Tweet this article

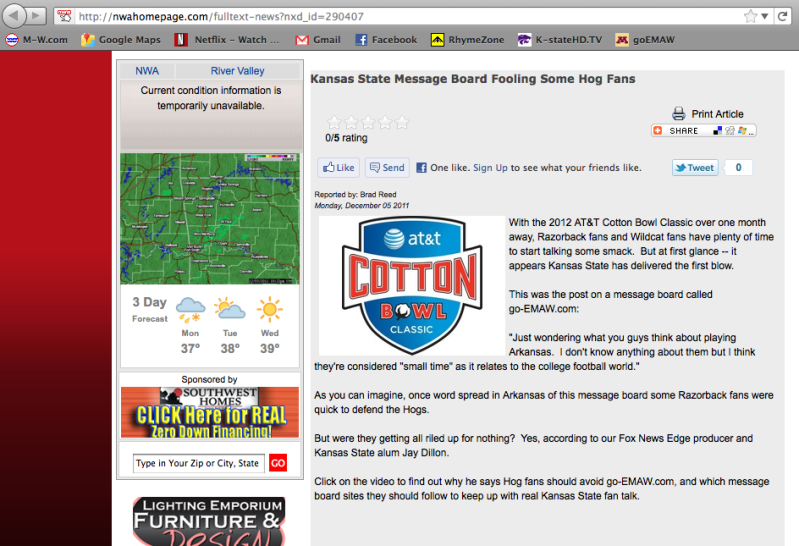(695, 167)
